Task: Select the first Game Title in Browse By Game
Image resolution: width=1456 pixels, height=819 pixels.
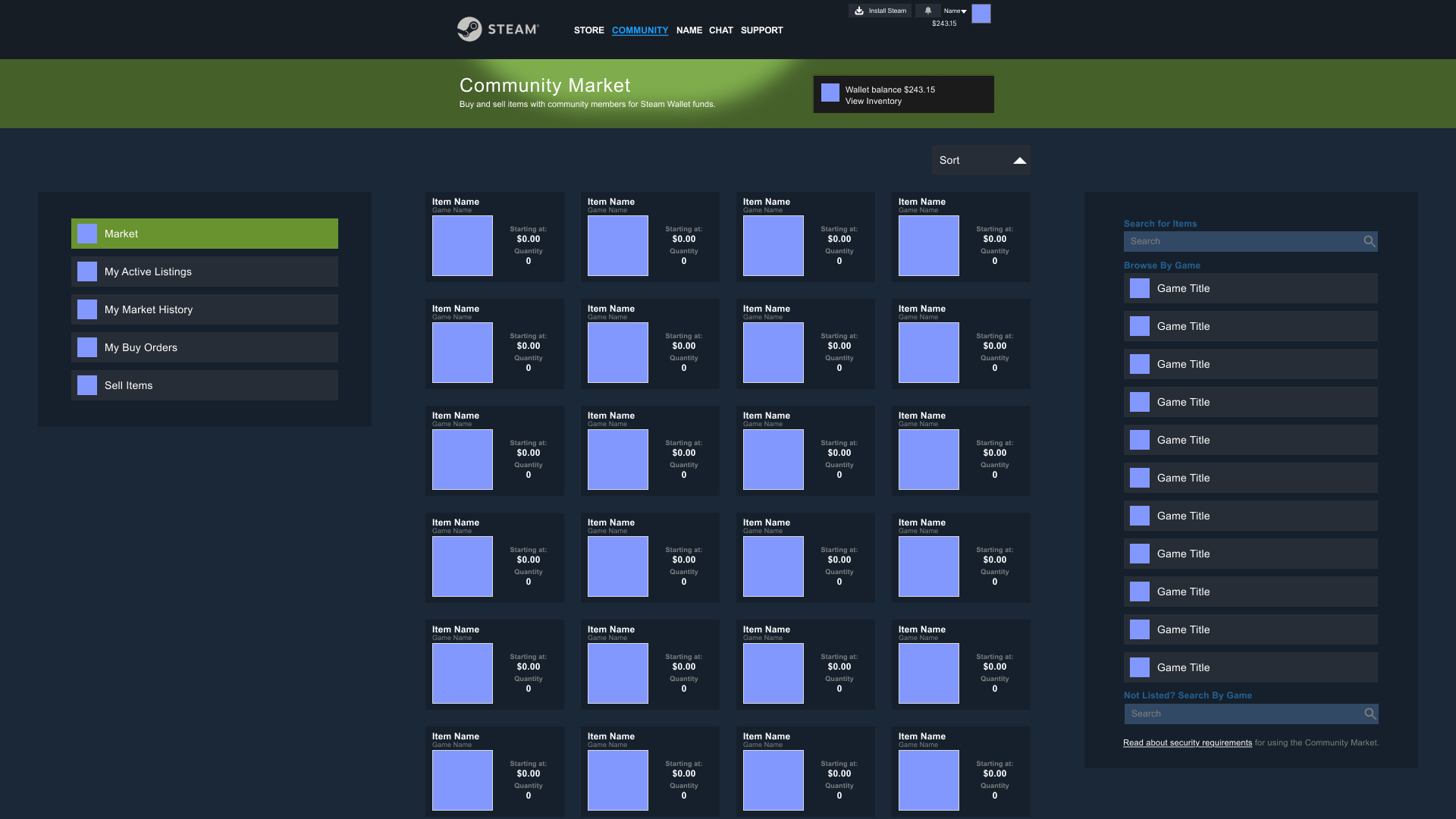Action: [1250, 288]
